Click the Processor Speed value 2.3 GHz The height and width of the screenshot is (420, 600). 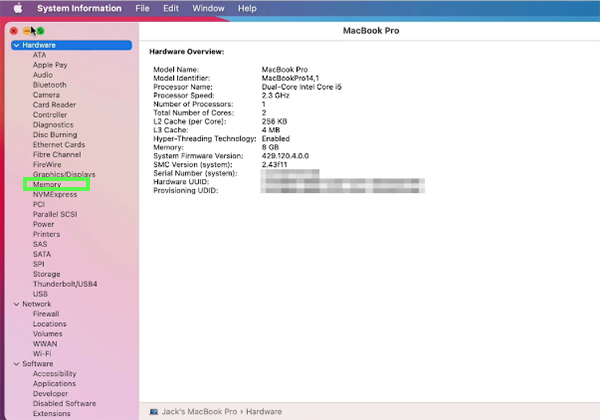276,96
